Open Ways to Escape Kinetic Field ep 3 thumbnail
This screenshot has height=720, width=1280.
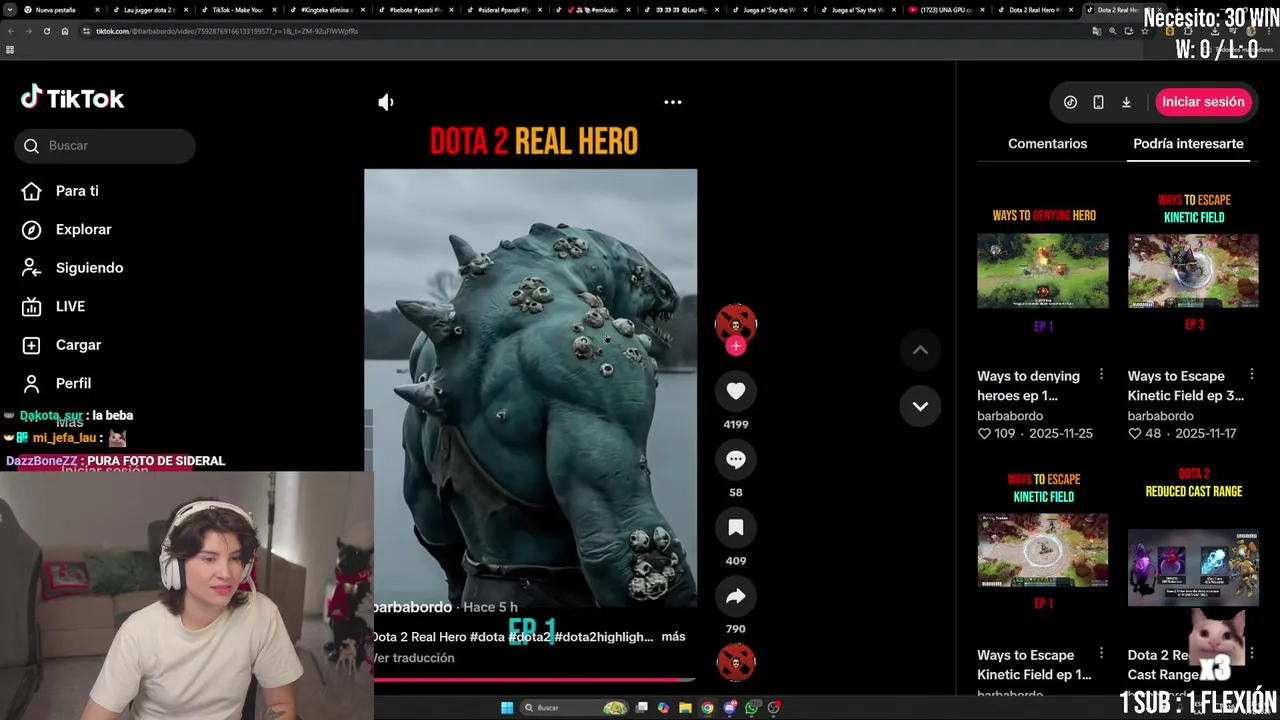pyautogui.click(x=1193, y=270)
